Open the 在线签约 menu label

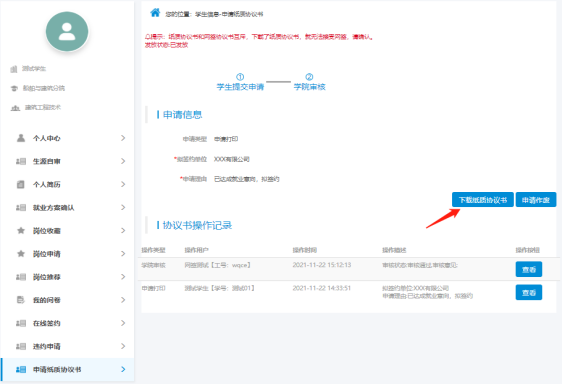(47, 323)
